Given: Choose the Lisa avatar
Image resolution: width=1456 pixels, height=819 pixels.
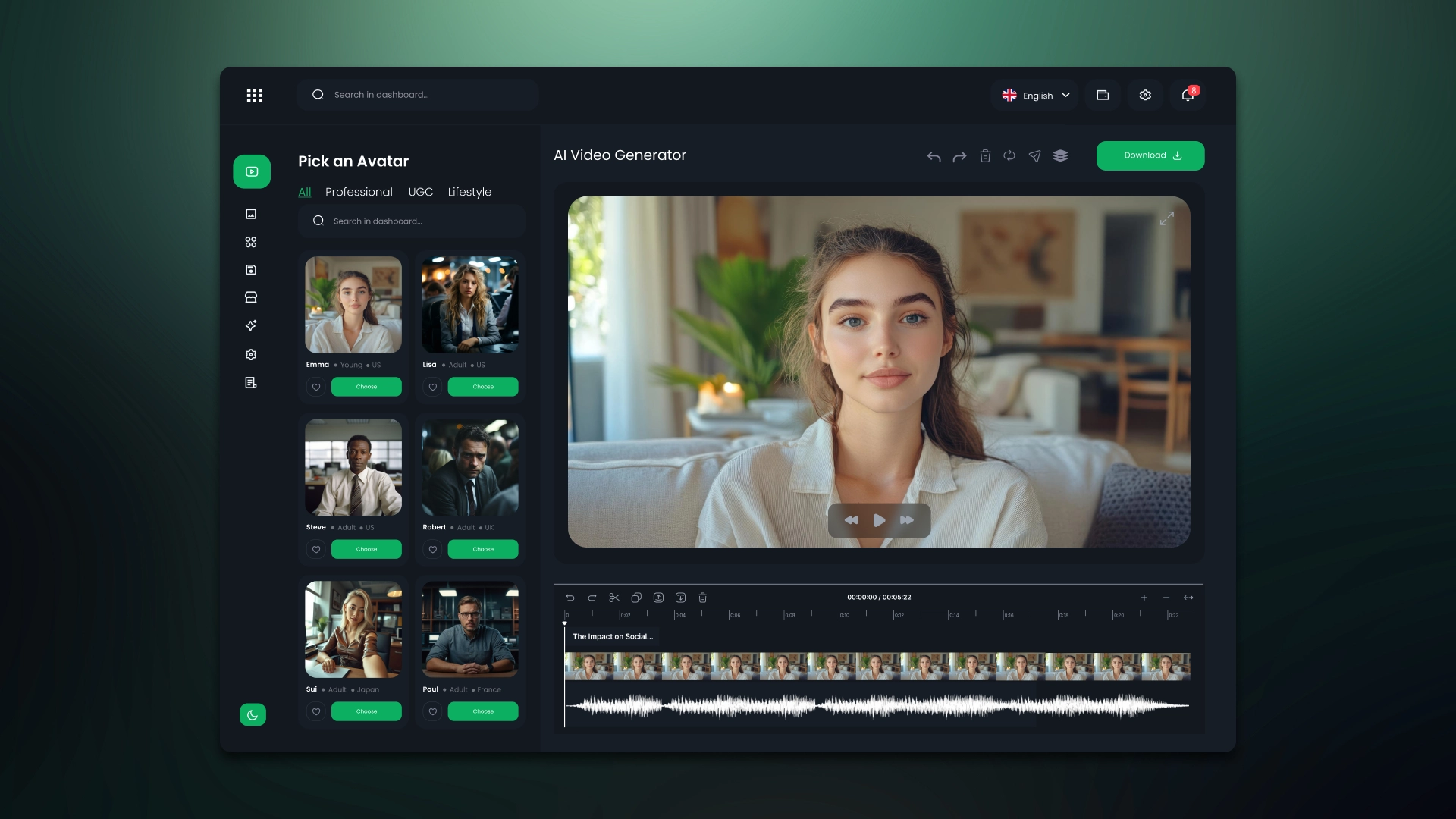Looking at the screenshot, I should click(x=483, y=387).
